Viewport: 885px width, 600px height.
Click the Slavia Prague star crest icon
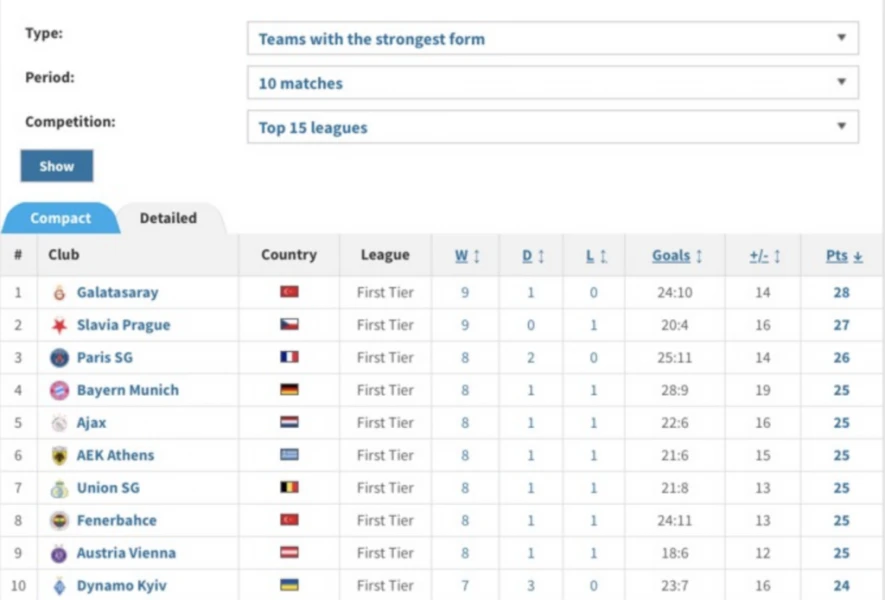pos(59,325)
